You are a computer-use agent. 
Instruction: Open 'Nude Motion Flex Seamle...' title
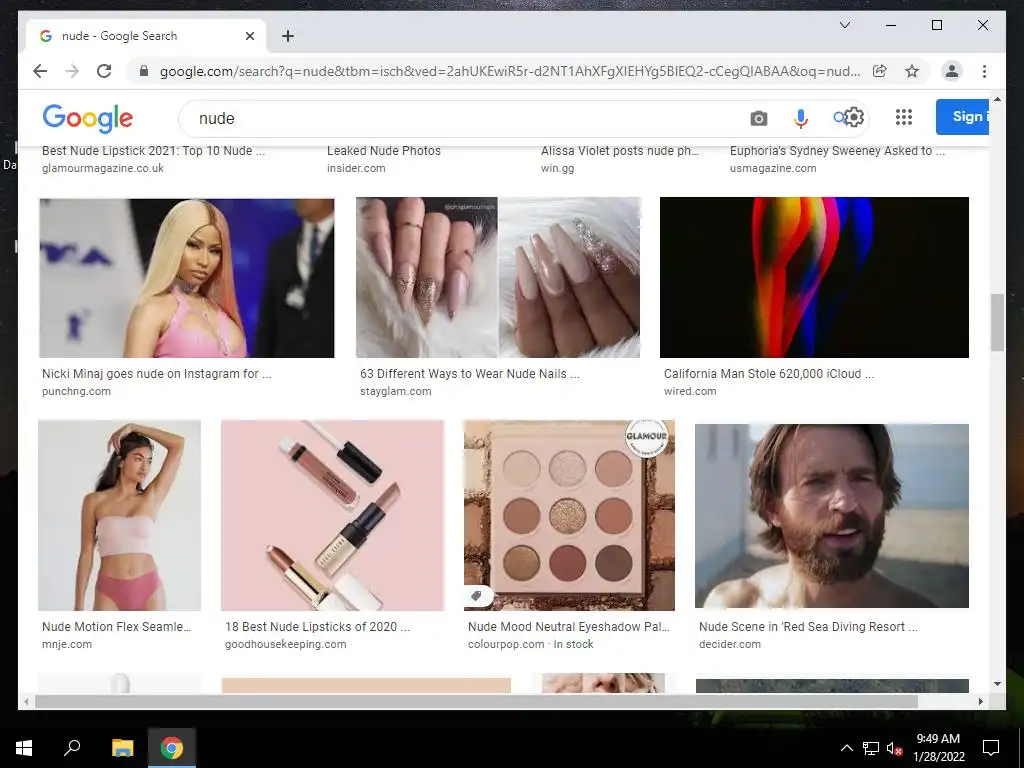coord(116,626)
